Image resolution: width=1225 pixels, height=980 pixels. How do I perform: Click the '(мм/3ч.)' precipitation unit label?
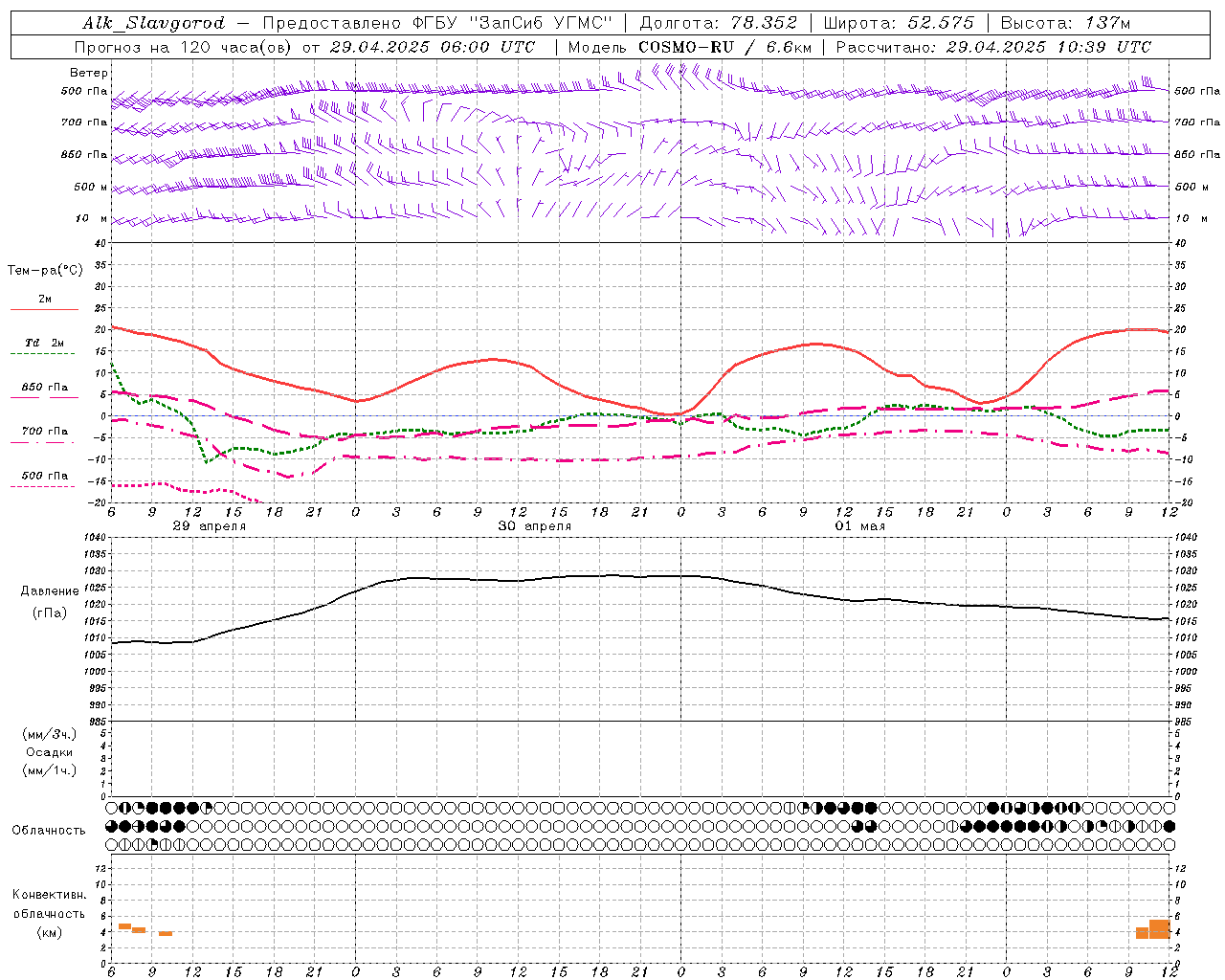coord(49,734)
